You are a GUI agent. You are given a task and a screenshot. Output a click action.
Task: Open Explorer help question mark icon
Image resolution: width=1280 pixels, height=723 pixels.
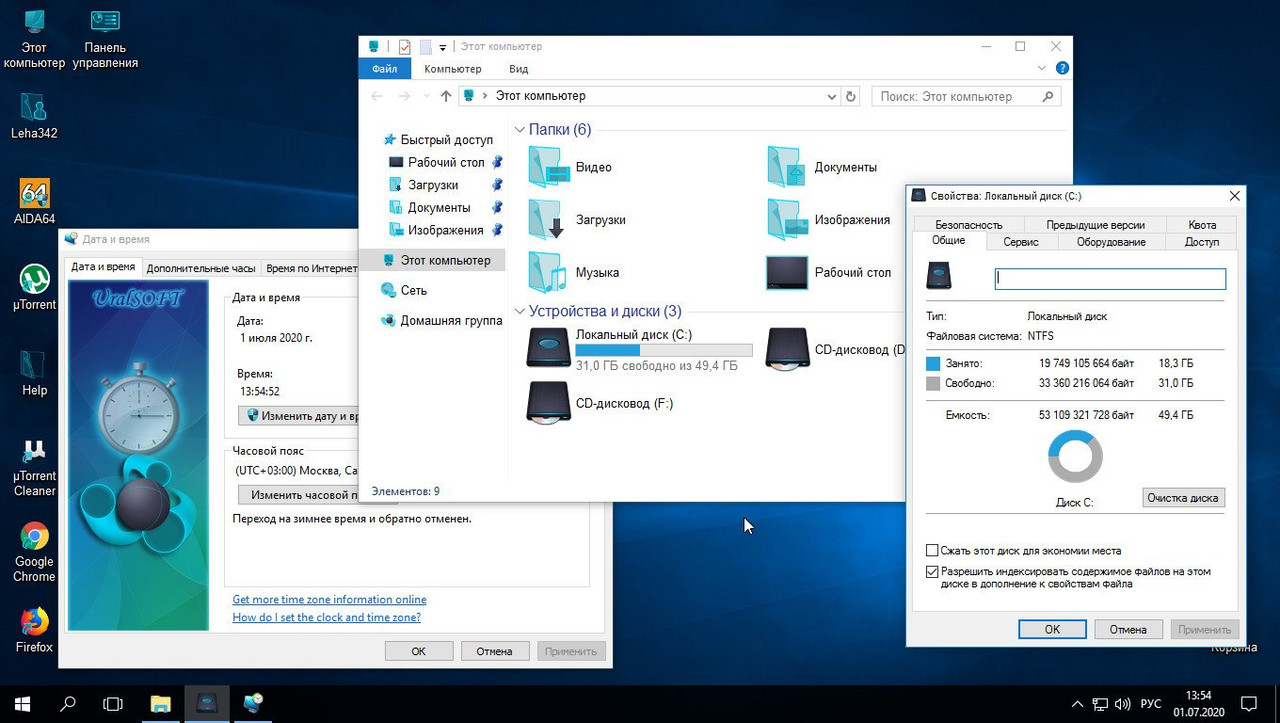pyautogui.click(x=1062, y=69)
